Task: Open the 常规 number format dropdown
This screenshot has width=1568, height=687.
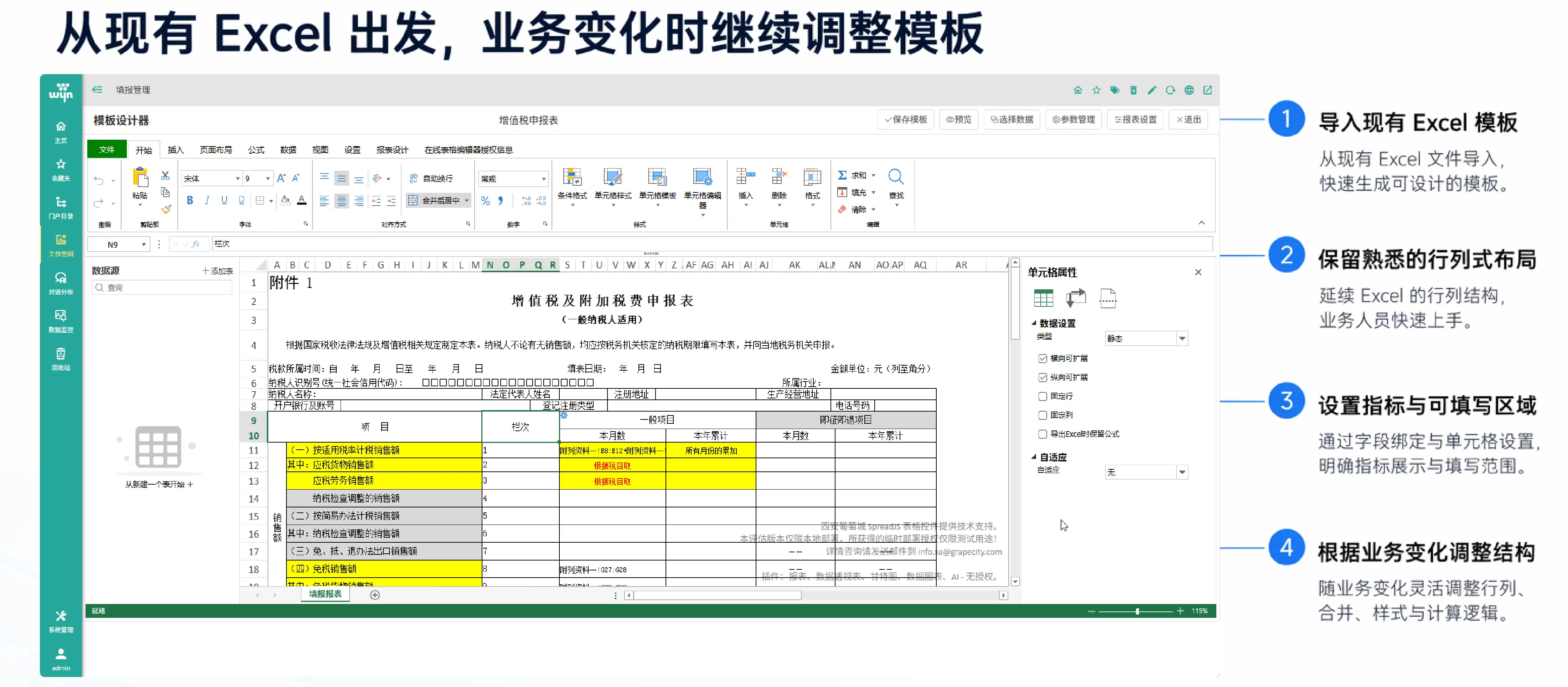Action: click(x=544, y=179)
